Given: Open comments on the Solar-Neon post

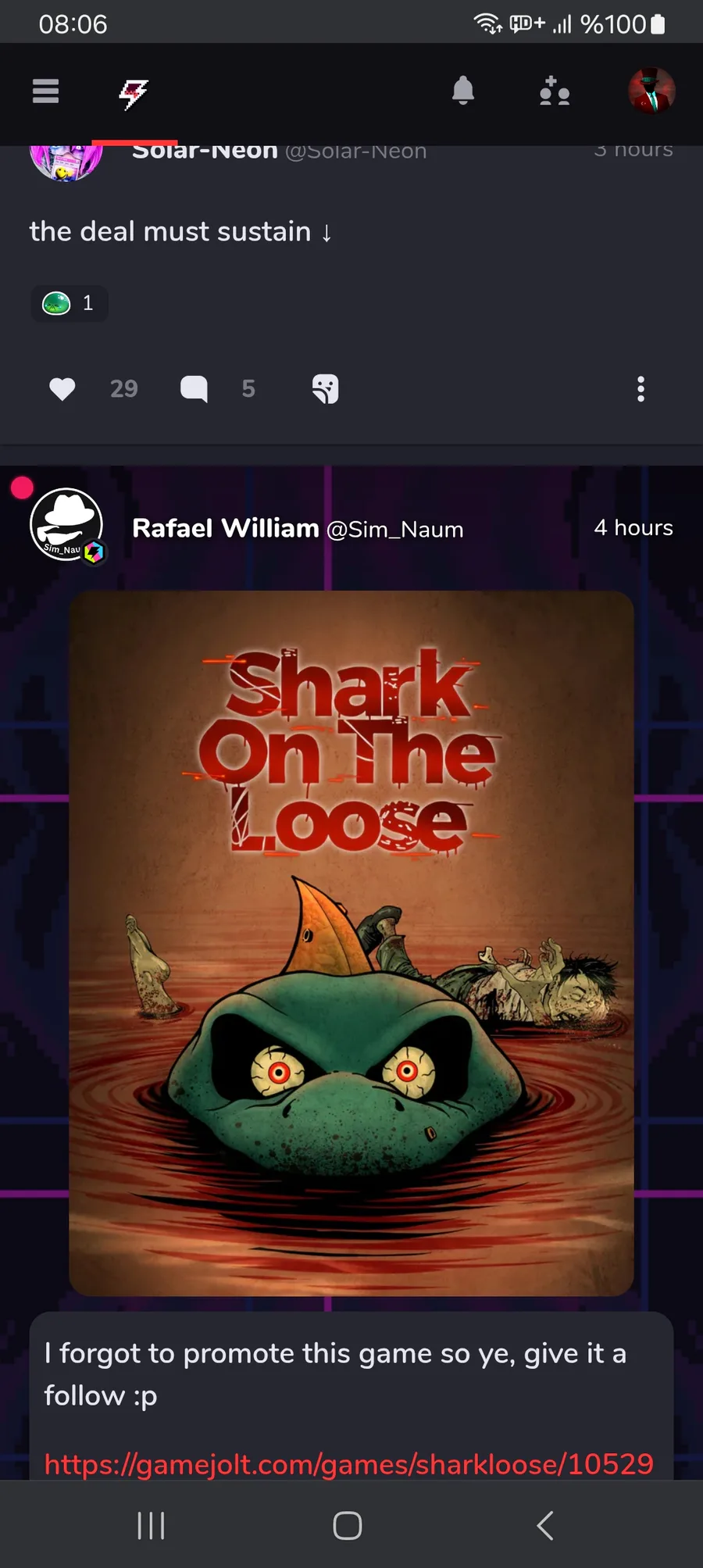Looking at the screenshot, I should point(194,388).
